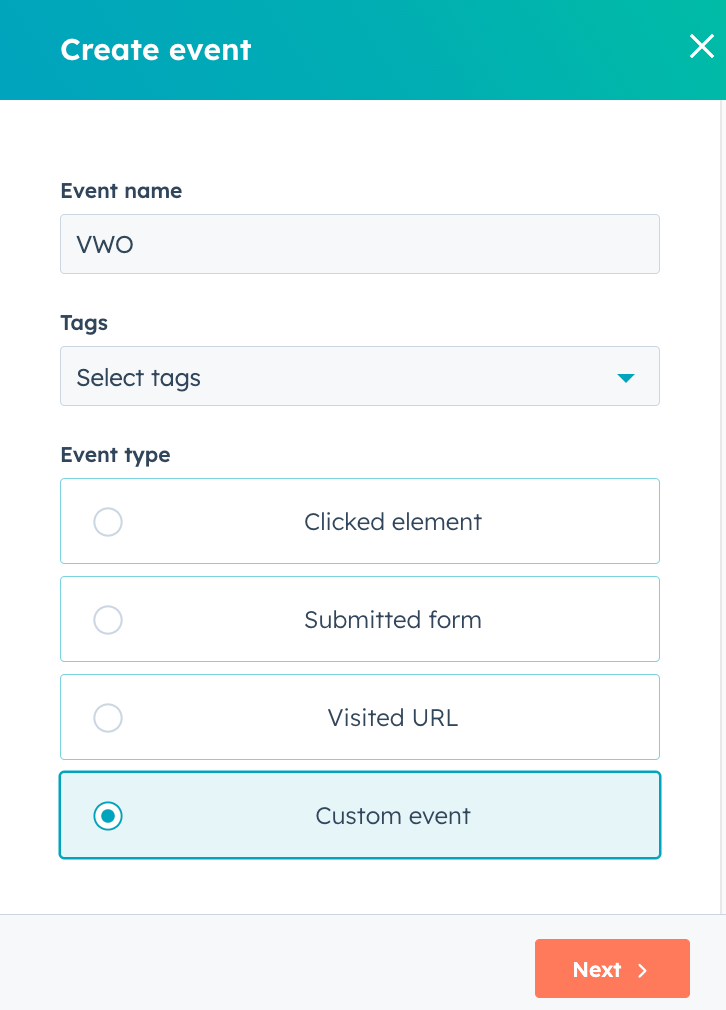The height and width of the screenshot is (1010, 726).
Task: Click the Event name input field
Action: [x=359, y=244]
